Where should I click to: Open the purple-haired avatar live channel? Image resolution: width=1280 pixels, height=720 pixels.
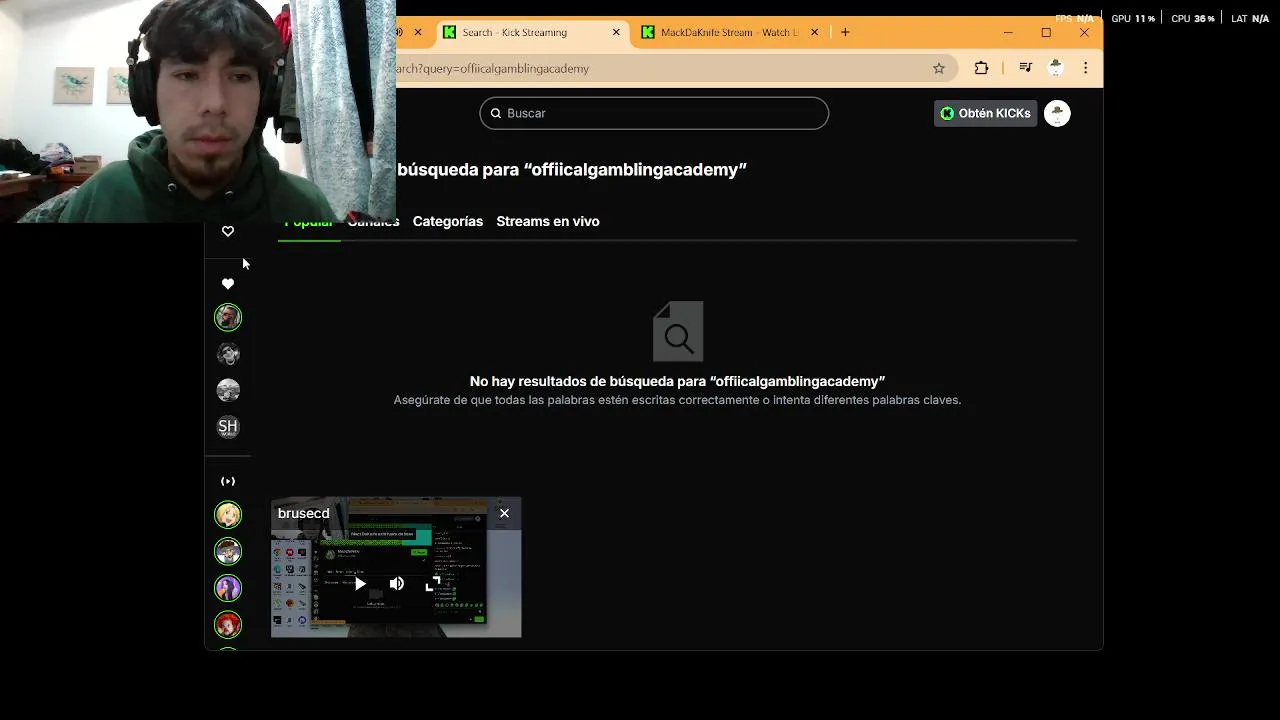point(228,588)
